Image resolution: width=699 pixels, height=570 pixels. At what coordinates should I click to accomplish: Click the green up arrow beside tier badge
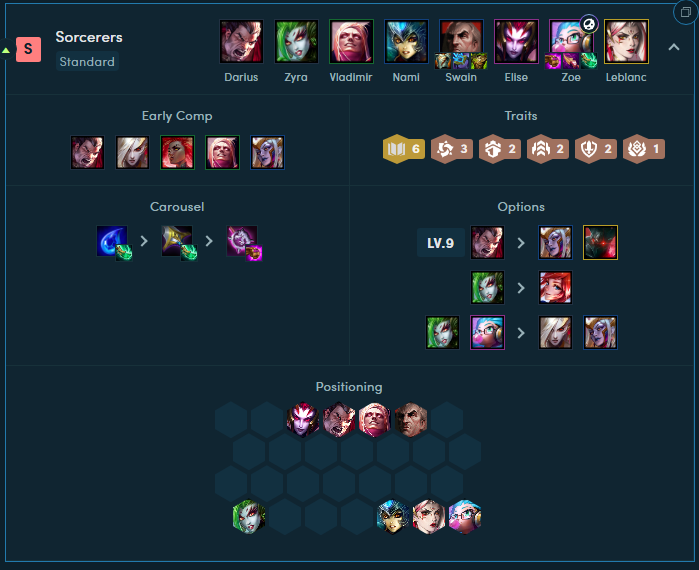(6, 50)
